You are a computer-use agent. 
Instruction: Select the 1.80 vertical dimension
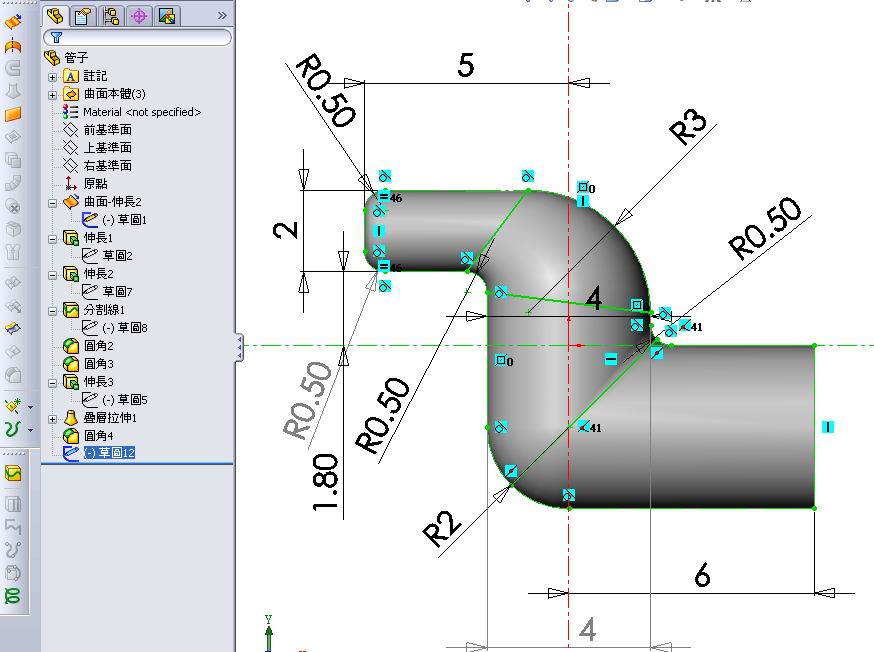point(326,483)
